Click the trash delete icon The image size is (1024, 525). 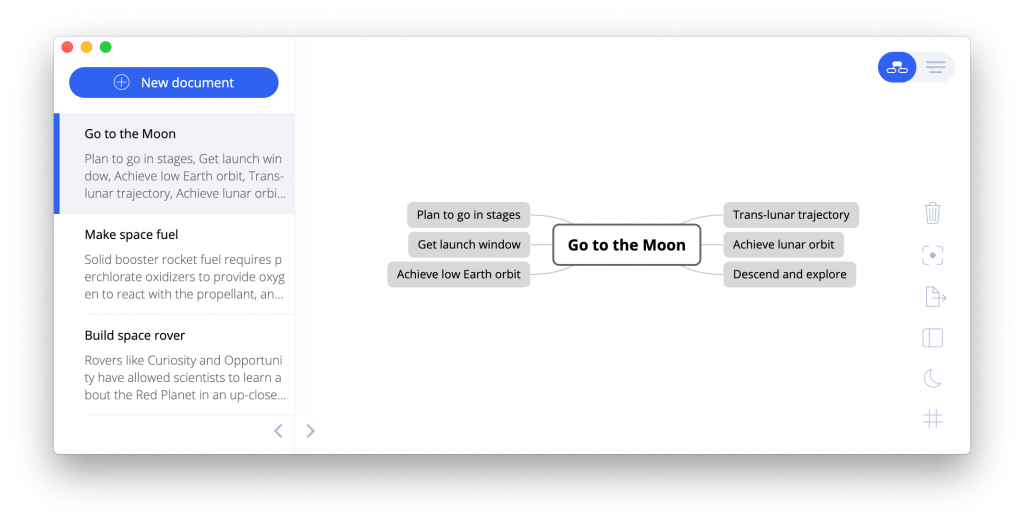tap(933, 213)
